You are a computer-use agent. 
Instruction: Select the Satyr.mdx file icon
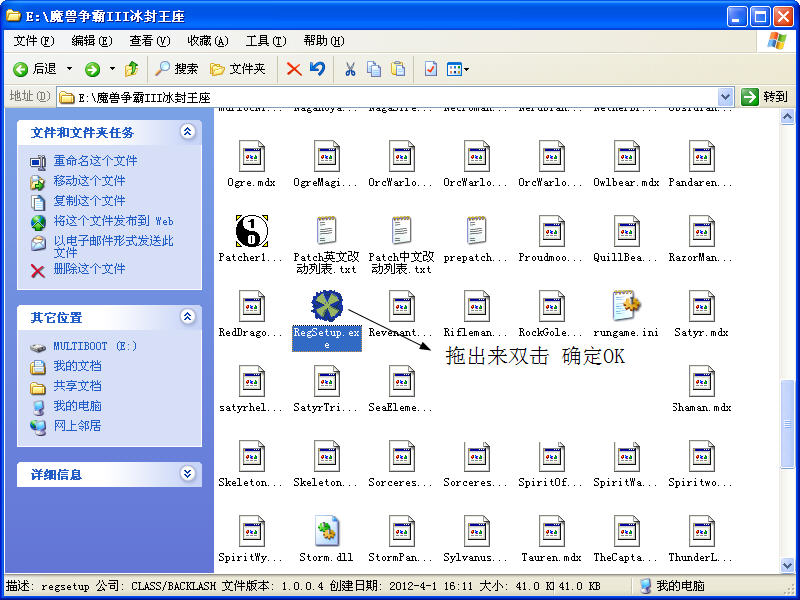[x=702, y=306]
